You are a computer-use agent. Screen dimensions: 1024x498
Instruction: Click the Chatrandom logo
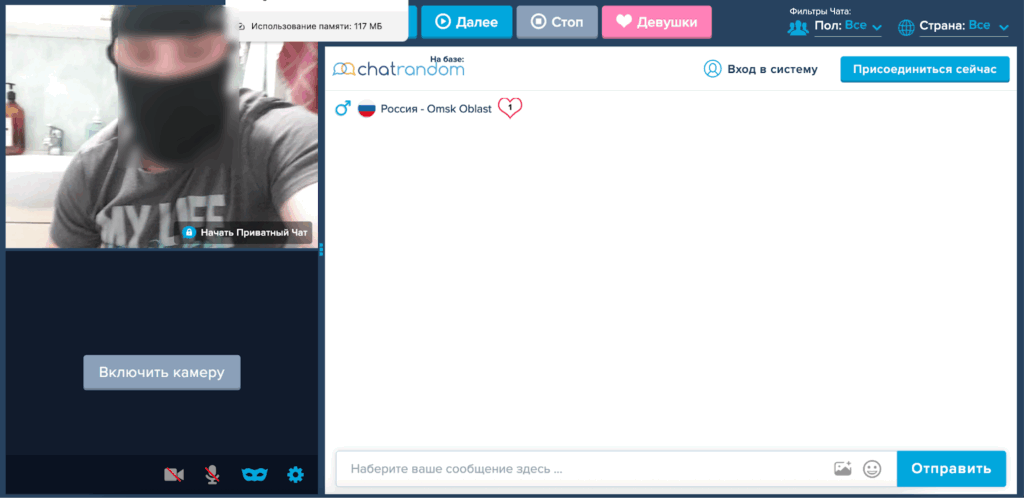(399, 69)
